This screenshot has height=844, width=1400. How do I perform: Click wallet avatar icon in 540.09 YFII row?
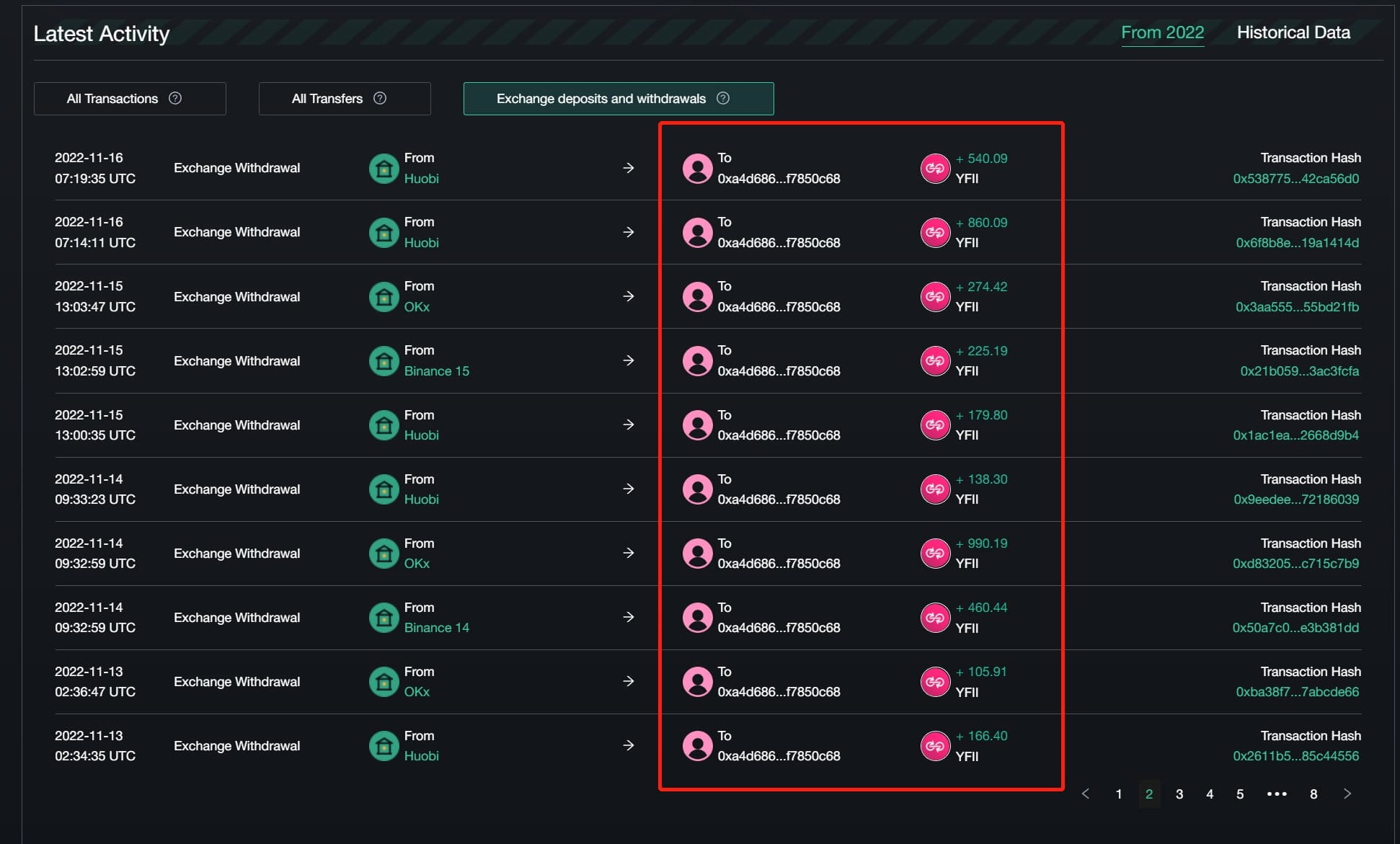pos(697,169)
